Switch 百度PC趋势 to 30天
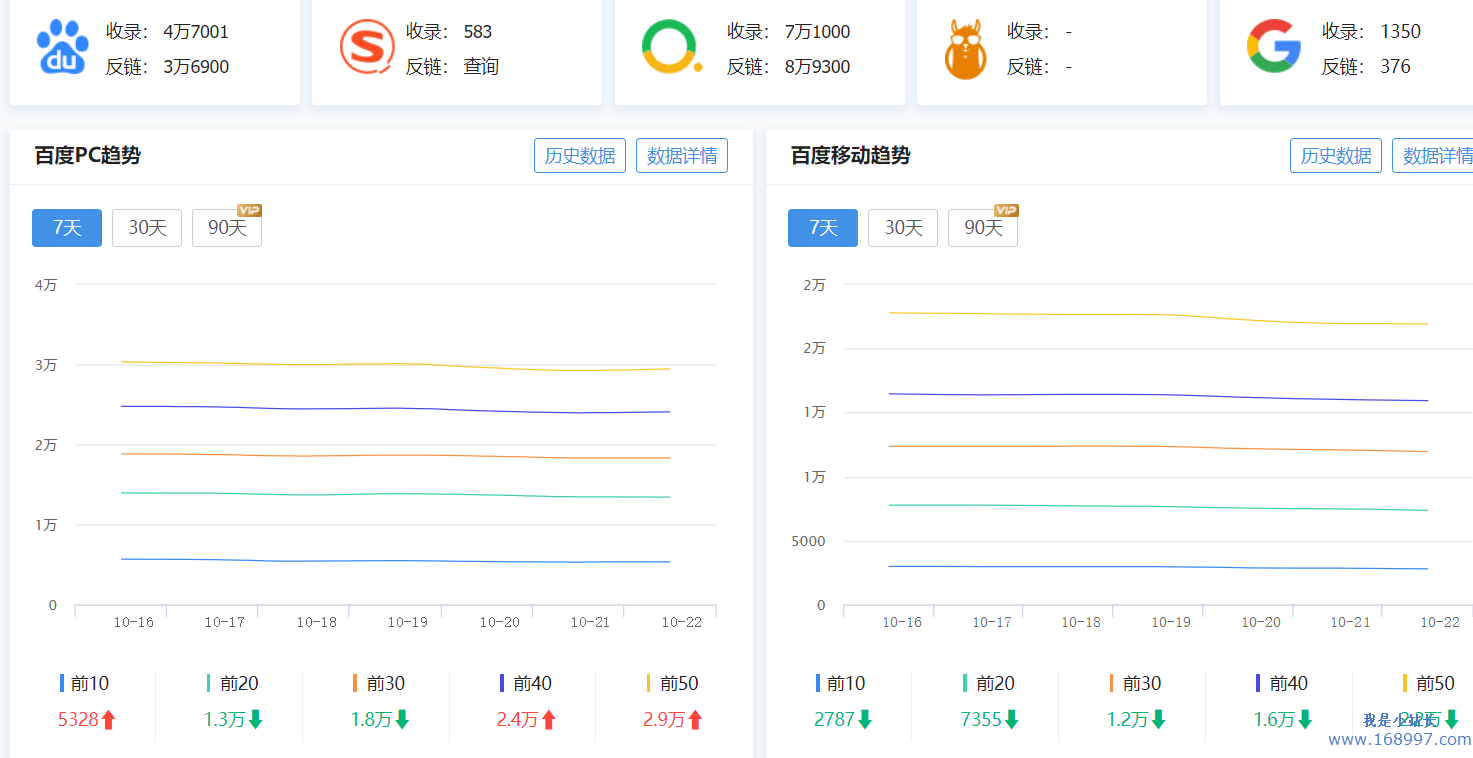Image resolution: width=1473 pixels, height=758 pixels. coord(147,228)
